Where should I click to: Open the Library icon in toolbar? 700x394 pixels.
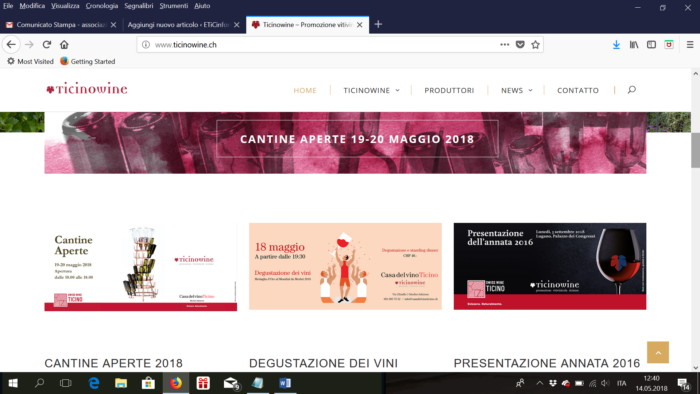[x=634, y=45]
